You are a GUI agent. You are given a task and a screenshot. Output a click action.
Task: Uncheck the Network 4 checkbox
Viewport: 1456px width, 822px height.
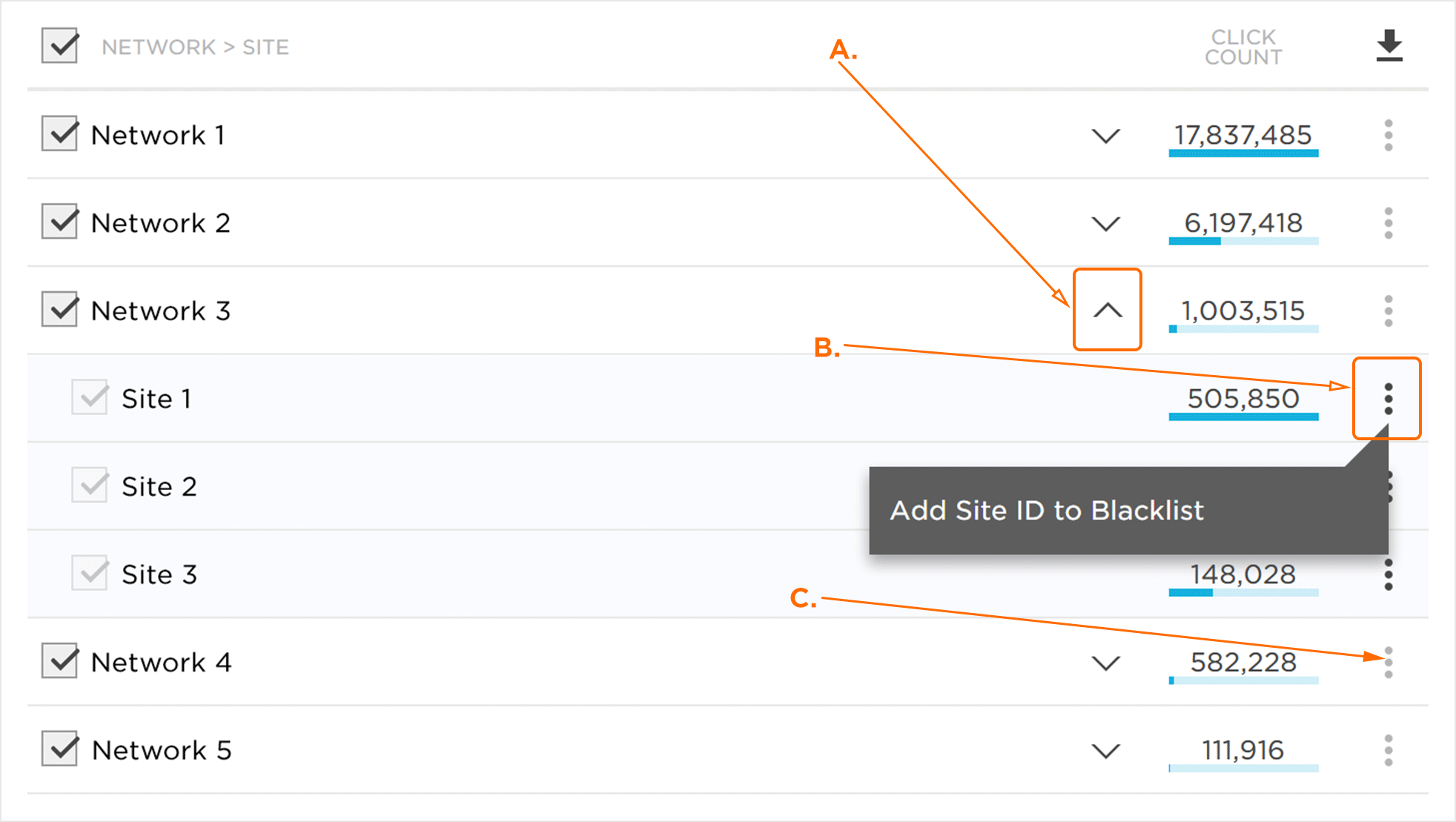60,661
